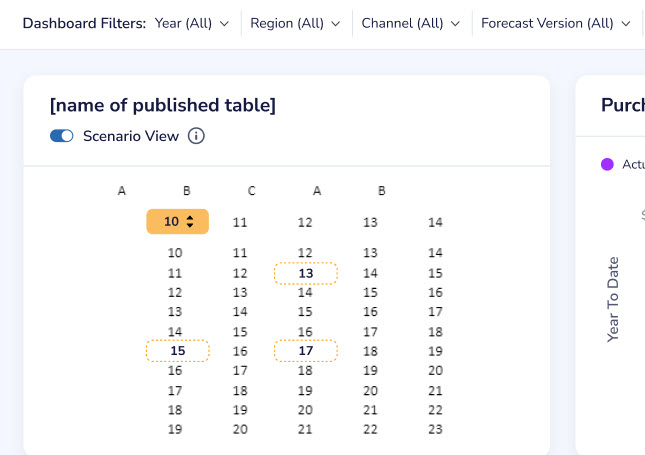Click the rightmost column B header
The width and height of the screenshot is (645, 455).
click(382, 191)
